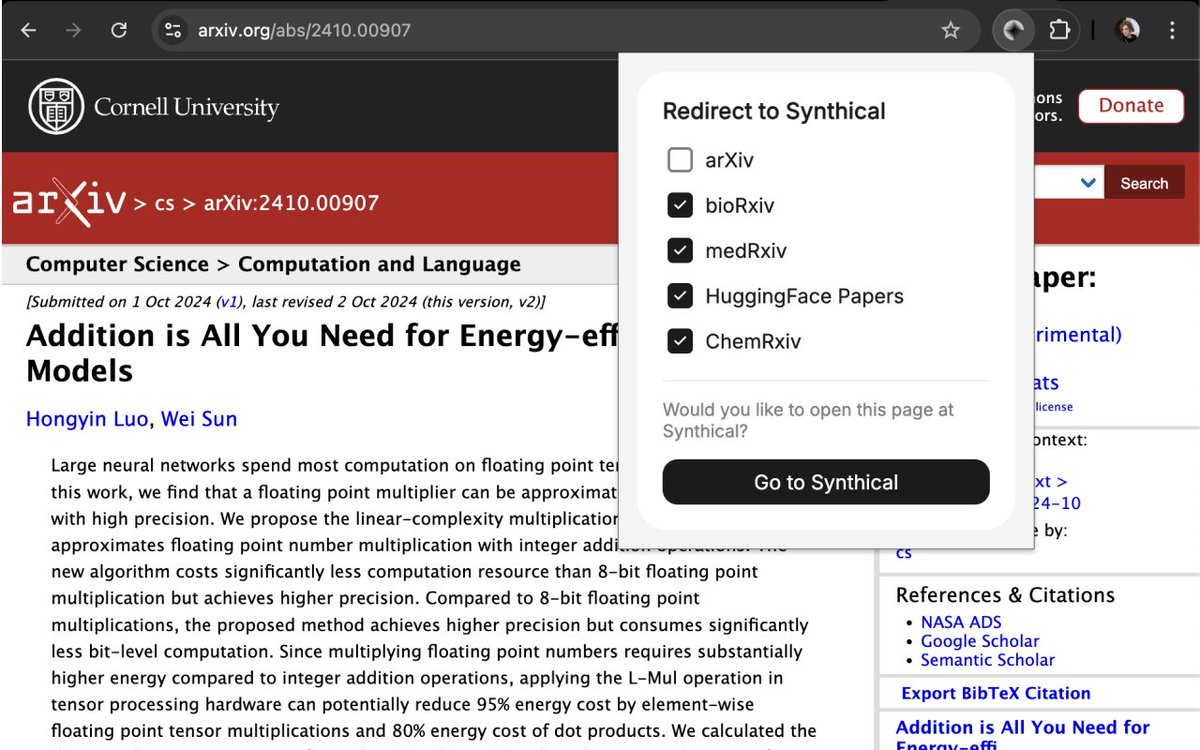1200x750 pixels.
Task: Open the v1 version link
Action: [229, 302]
